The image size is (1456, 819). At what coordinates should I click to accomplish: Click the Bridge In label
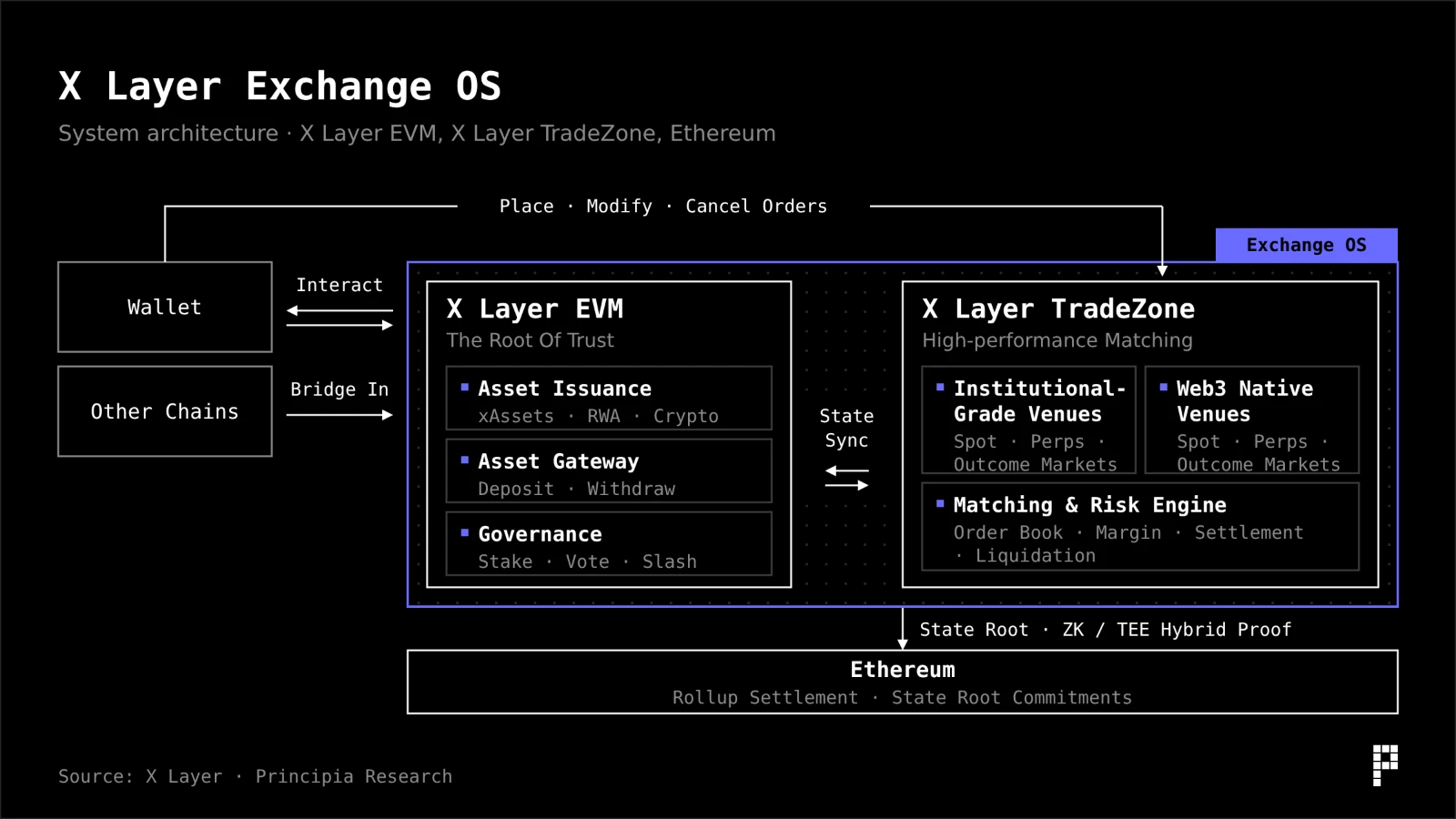(x=339, y=389)
